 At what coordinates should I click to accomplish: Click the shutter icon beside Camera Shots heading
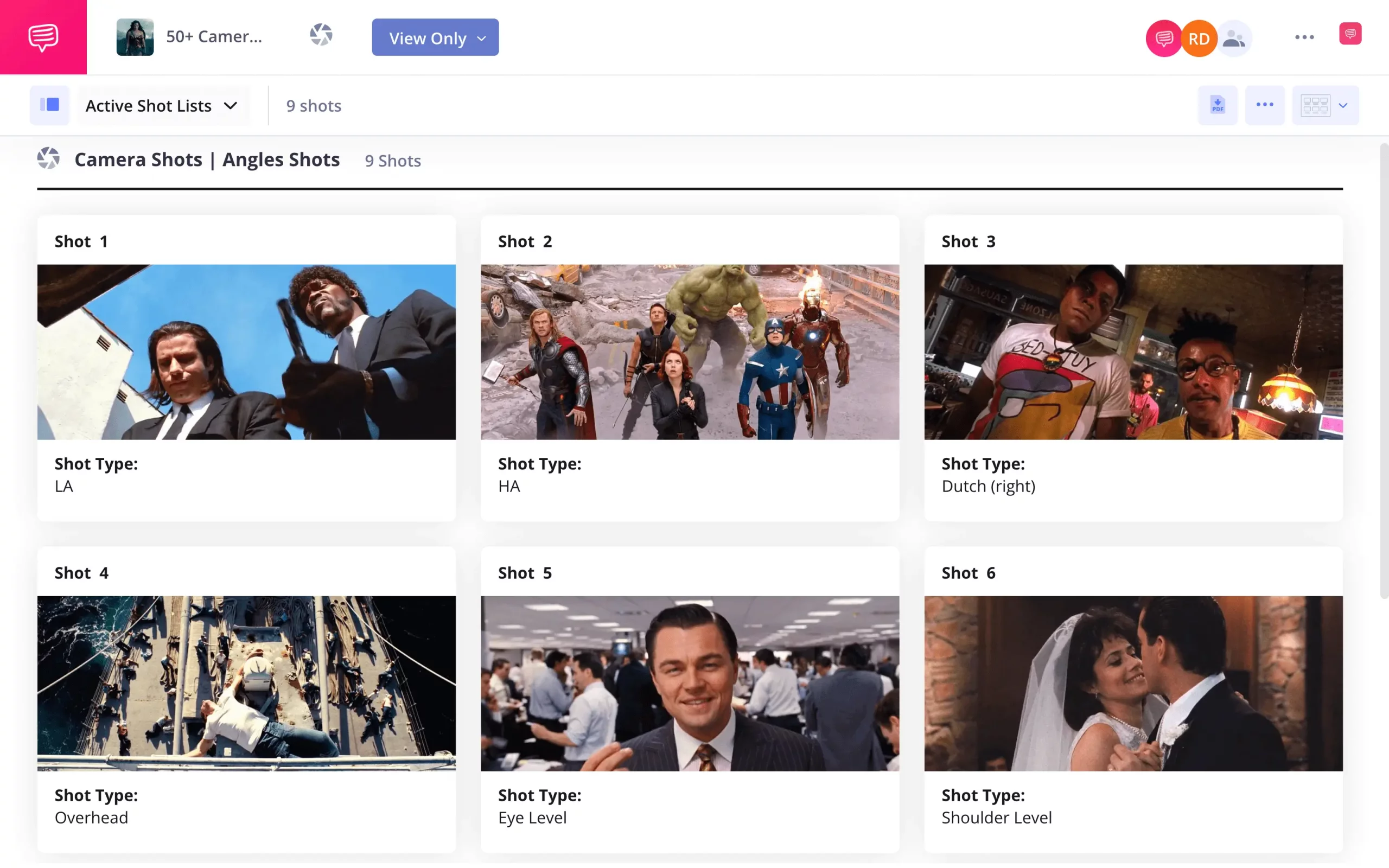coord(49,158)
